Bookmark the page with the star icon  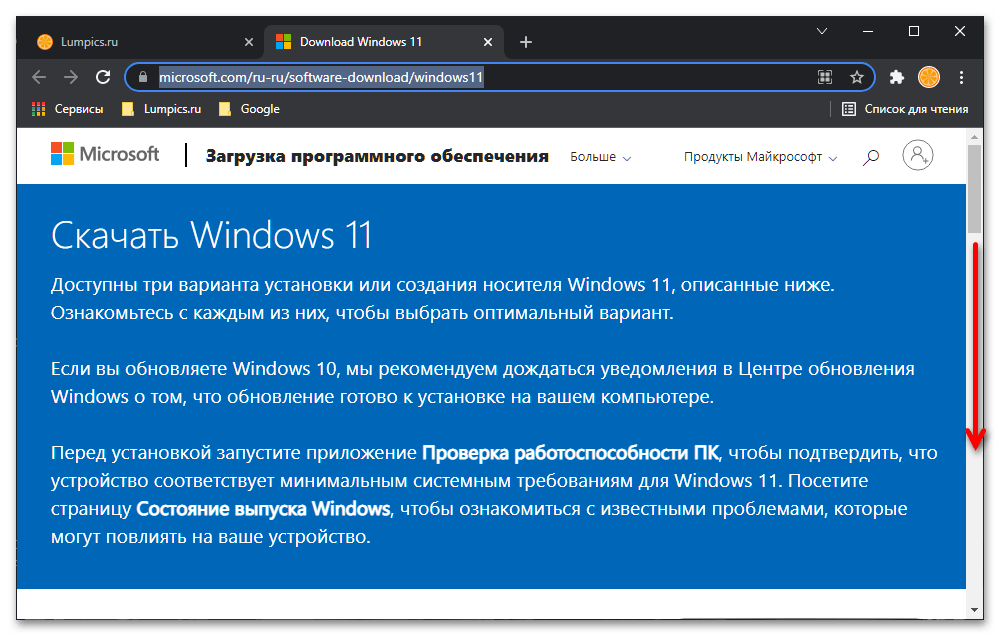click(856, 77)
